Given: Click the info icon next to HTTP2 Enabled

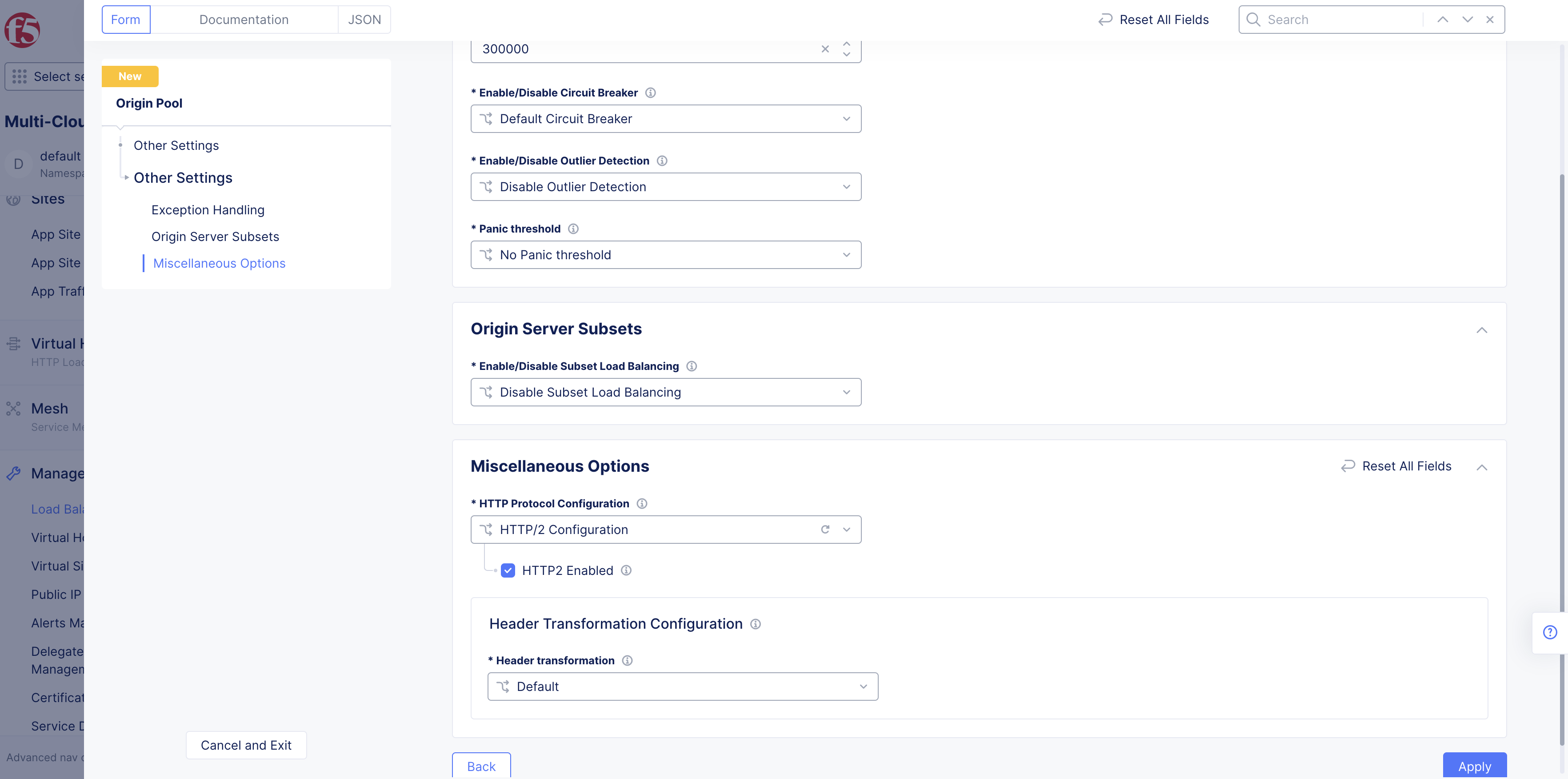Looking at the screenshot, I should 626,570.
